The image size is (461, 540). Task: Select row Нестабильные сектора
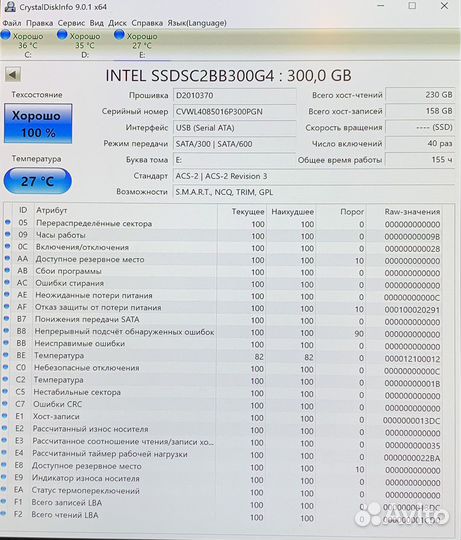click(x=222, y=393)
